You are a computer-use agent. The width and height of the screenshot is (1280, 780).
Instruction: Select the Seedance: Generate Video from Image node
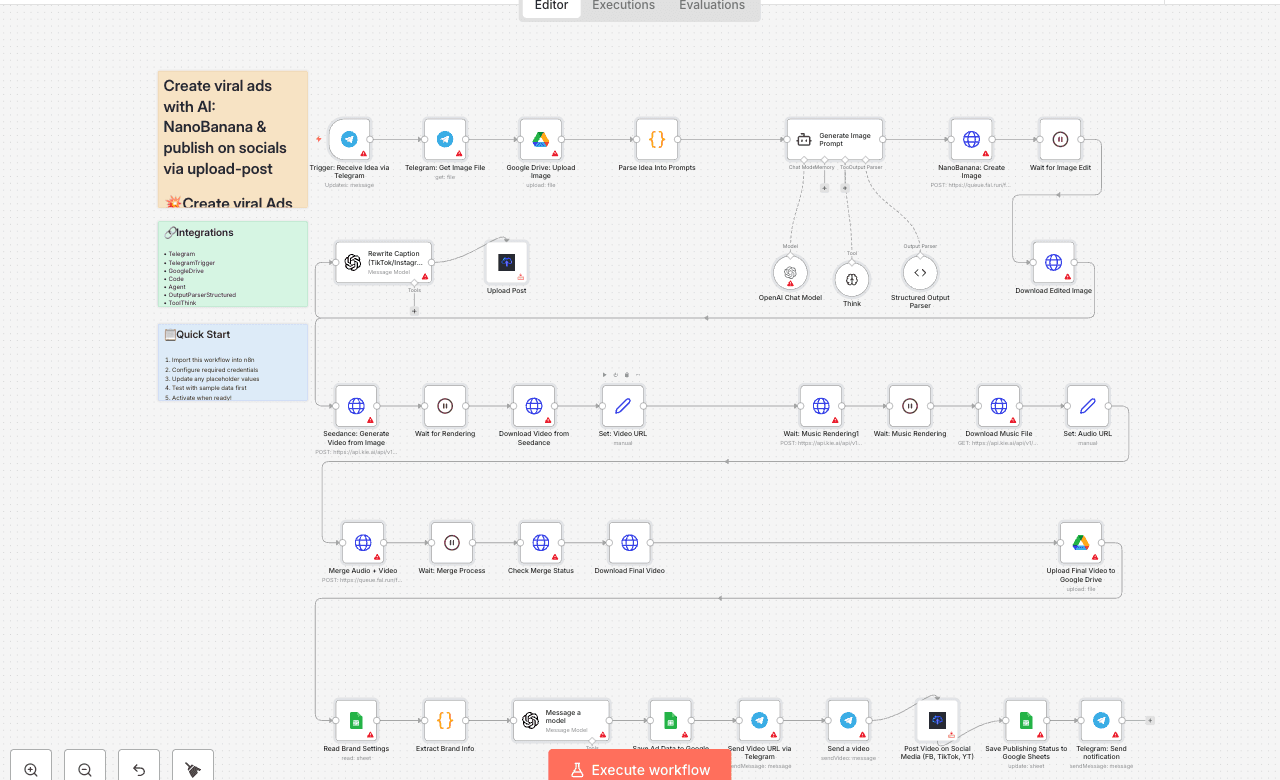pyautogui.click(x=356, y=406)
